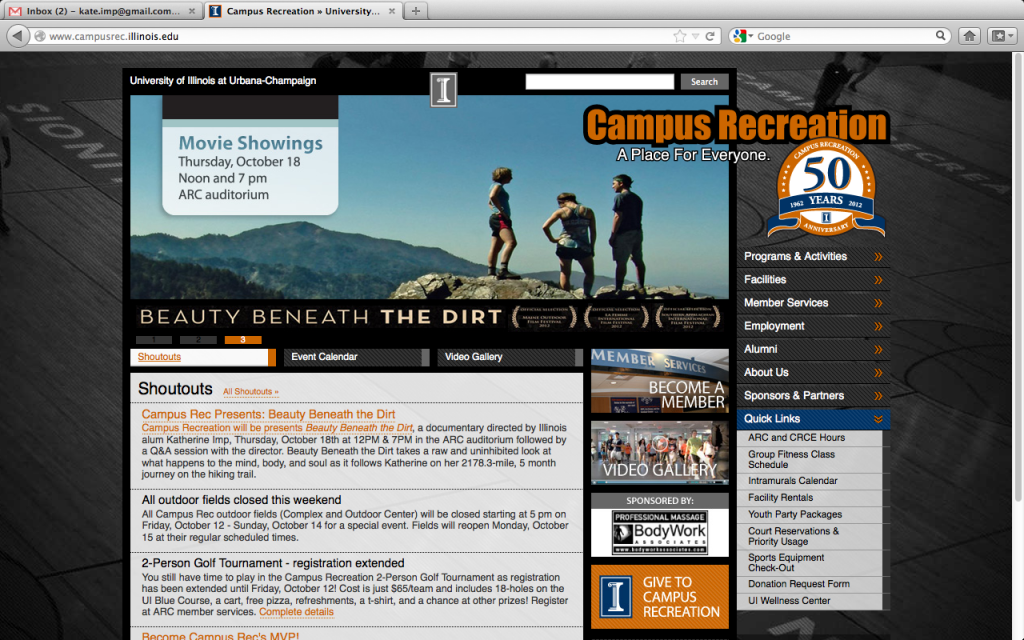The height and width of the screenshot is (640, 1024).
Task: Click the Beauty Beneath the Dirt banner image
Action: pos(429,214)
